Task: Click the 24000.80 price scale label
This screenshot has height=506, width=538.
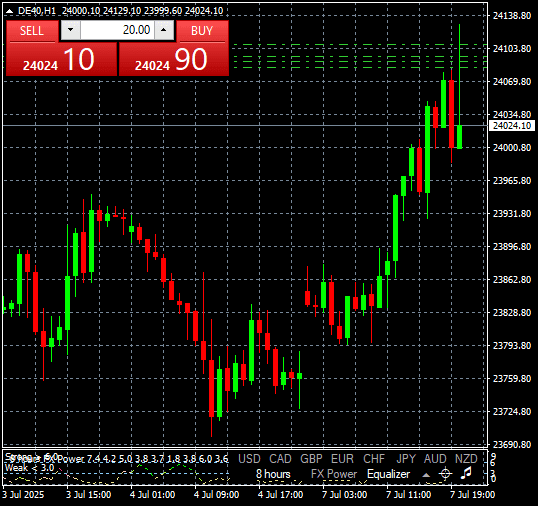Action: [x=512, y=148]
